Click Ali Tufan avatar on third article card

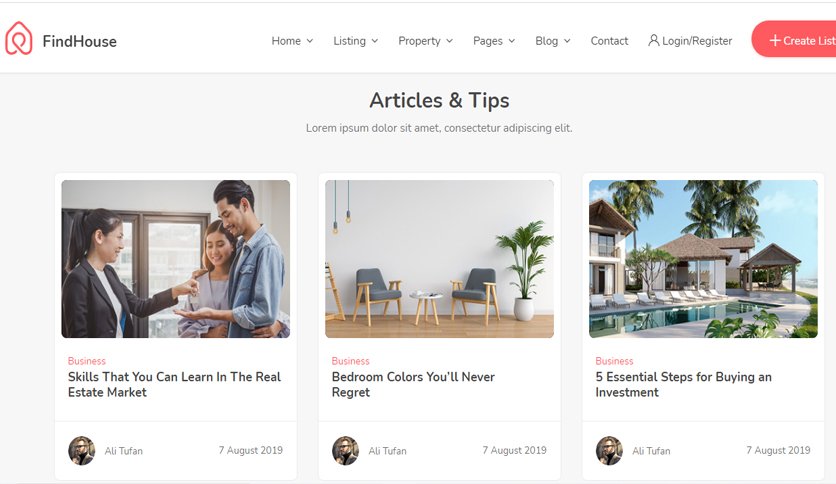[x=609, y=450]
